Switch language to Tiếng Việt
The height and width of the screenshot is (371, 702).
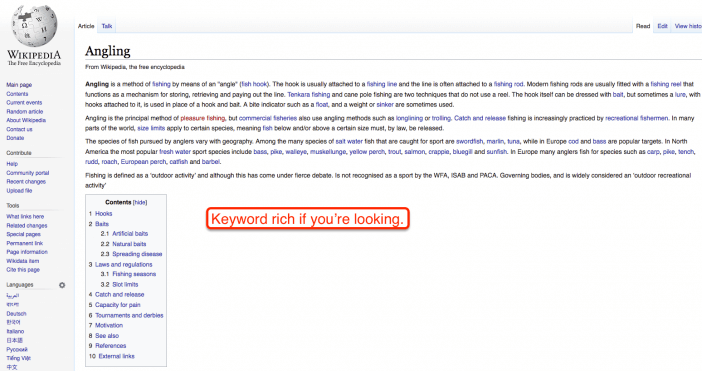[18, 358]
